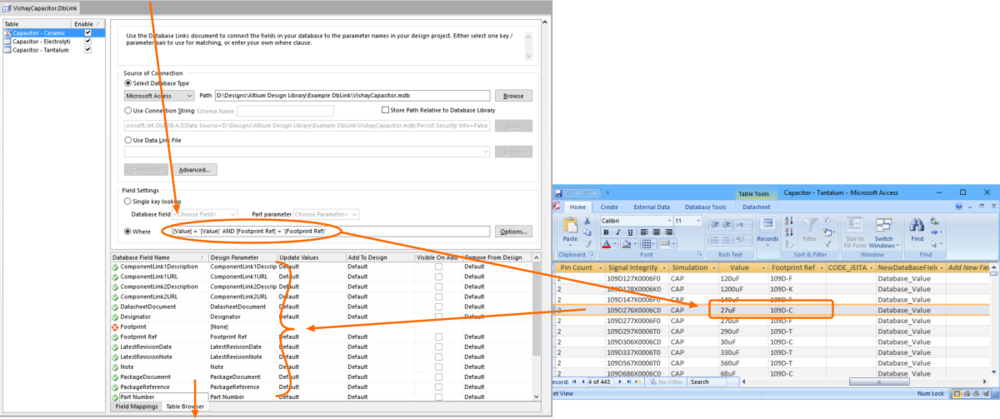This screenshot has height=419, width=1000.
Task: Switch to the Table Browser tab
Action: click(x=184, y=406)
